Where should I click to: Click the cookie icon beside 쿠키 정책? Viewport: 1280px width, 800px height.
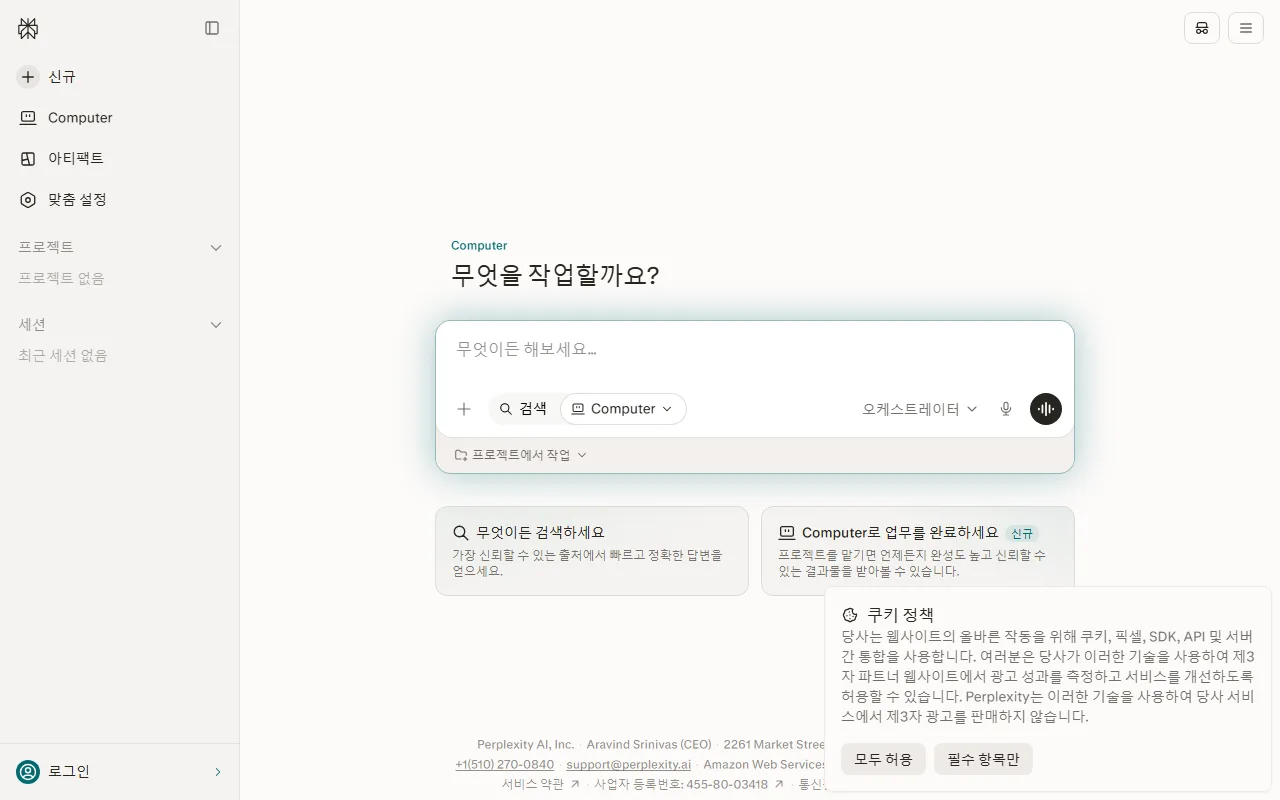pyautogui.click(x=850, y=615)
